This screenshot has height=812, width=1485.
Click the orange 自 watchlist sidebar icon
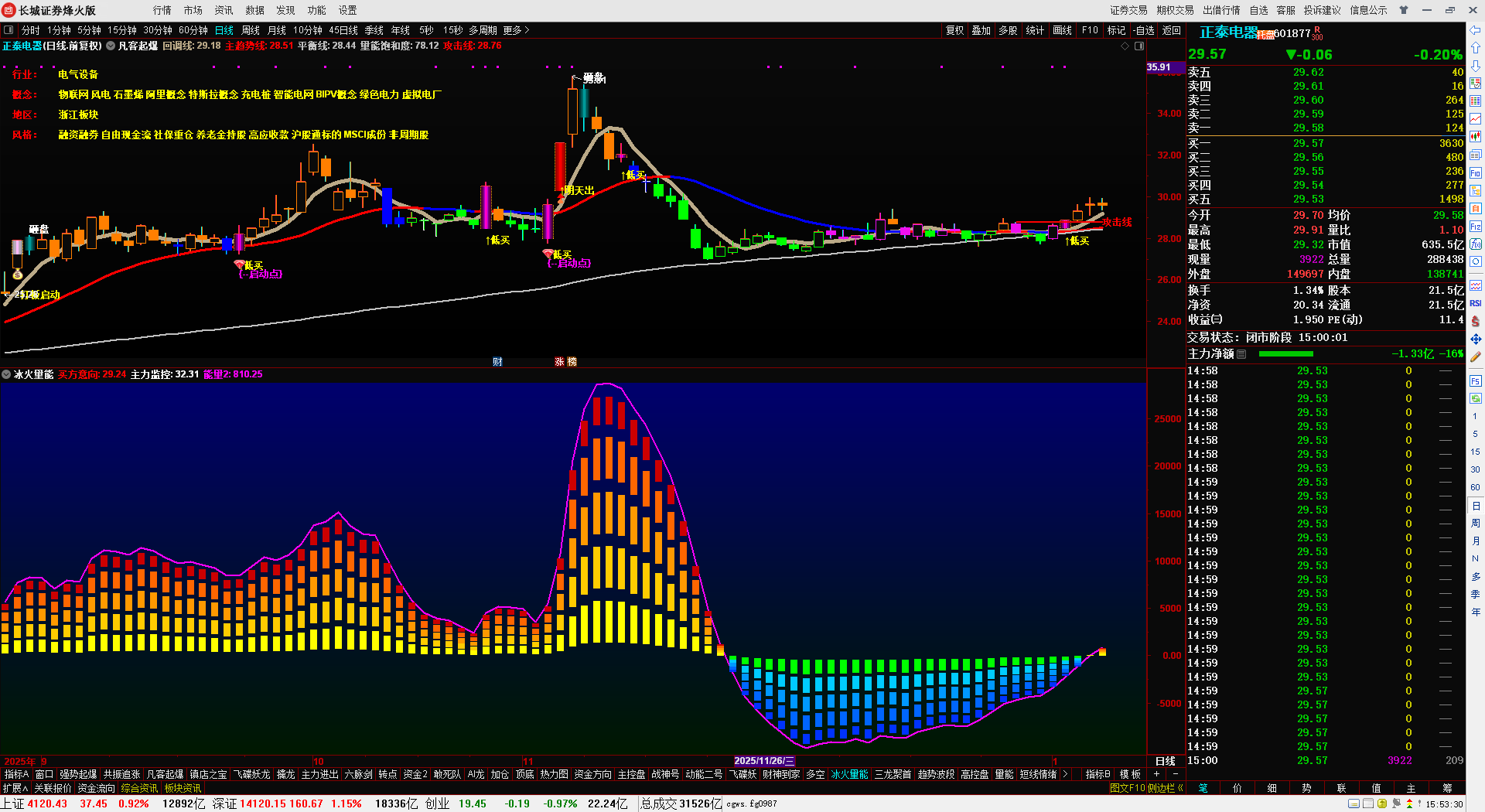(x=1476, y=209)
